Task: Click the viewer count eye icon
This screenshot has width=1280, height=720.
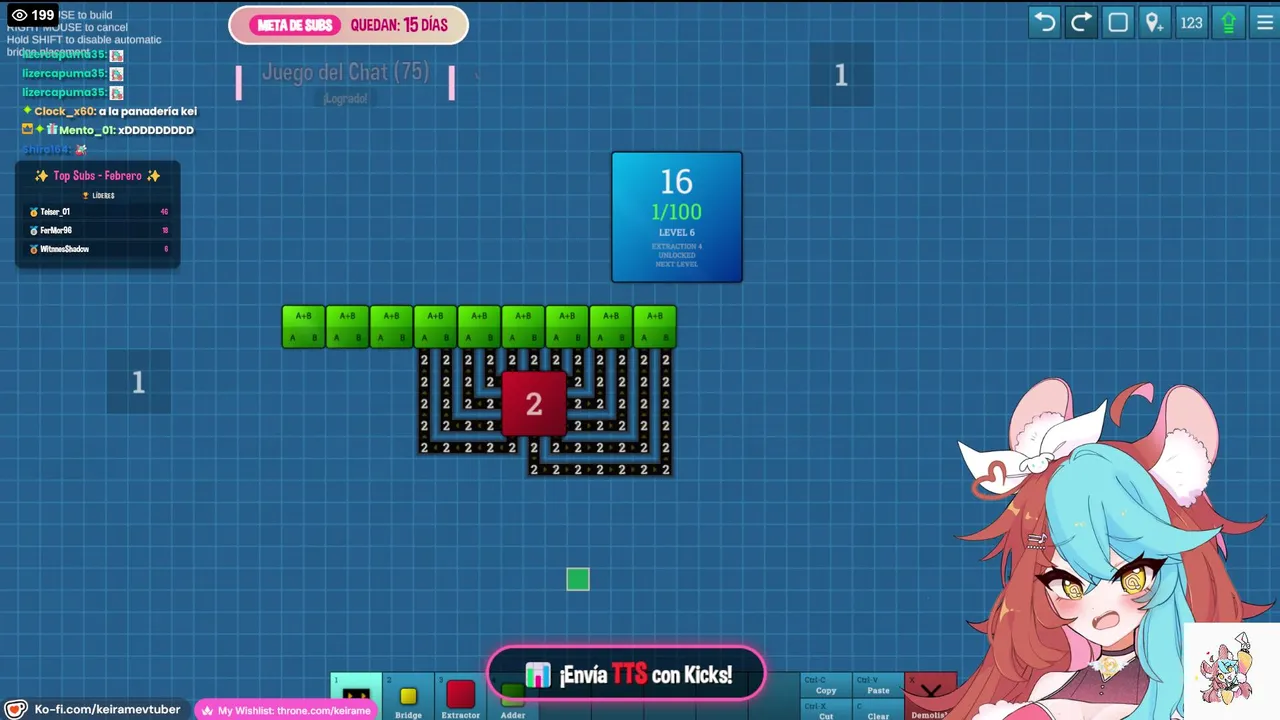Action: pos(19,15)
